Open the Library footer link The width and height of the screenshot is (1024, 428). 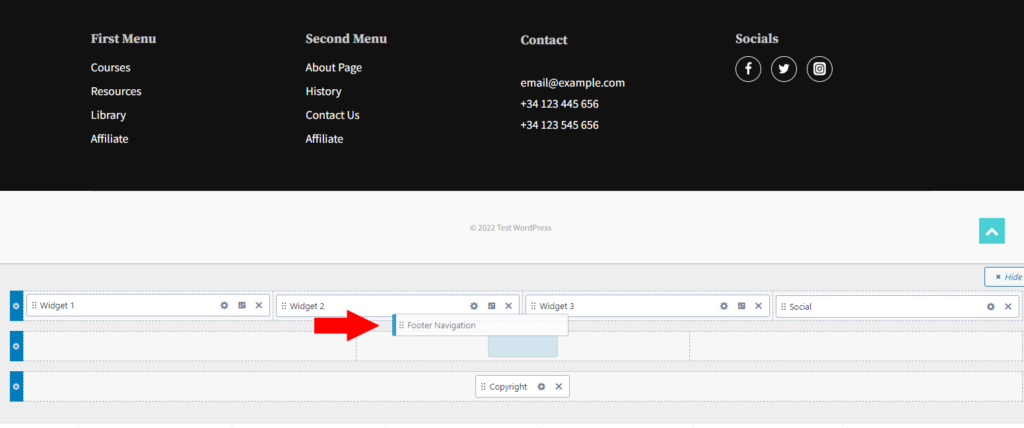(x=108, y=115)
